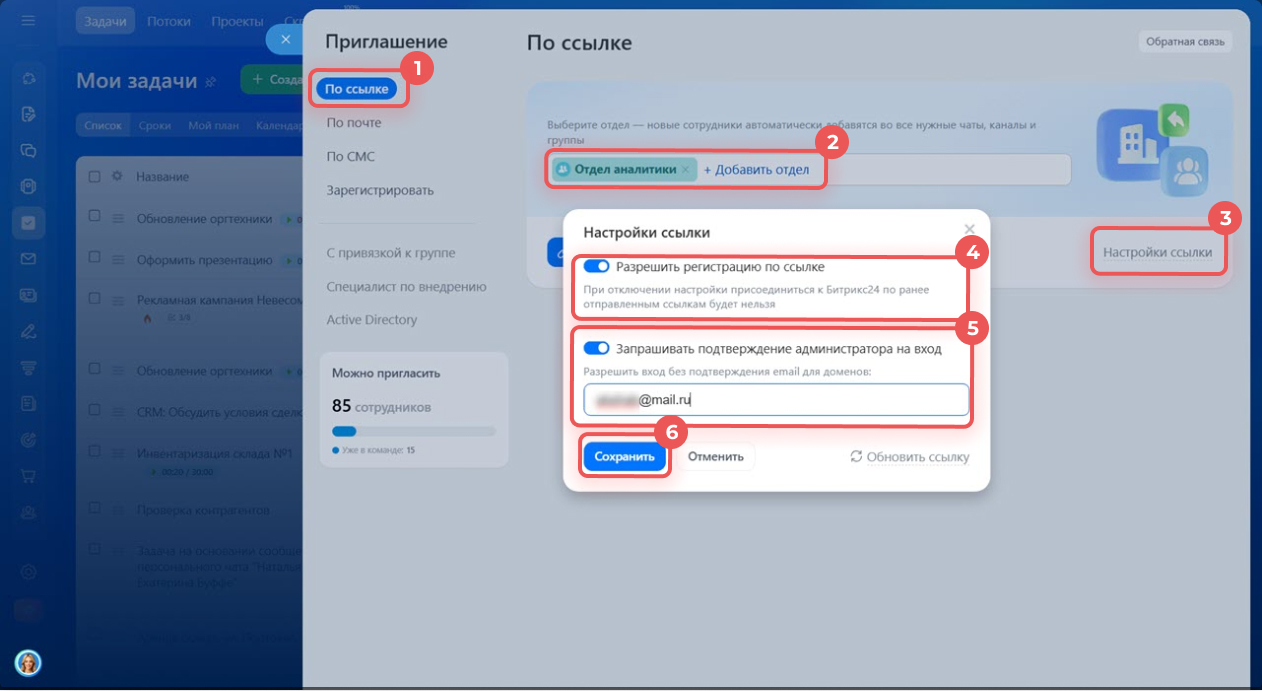1262x691 pixels.
Task: Click the gear icon in task list header
Action: (116, 177)
